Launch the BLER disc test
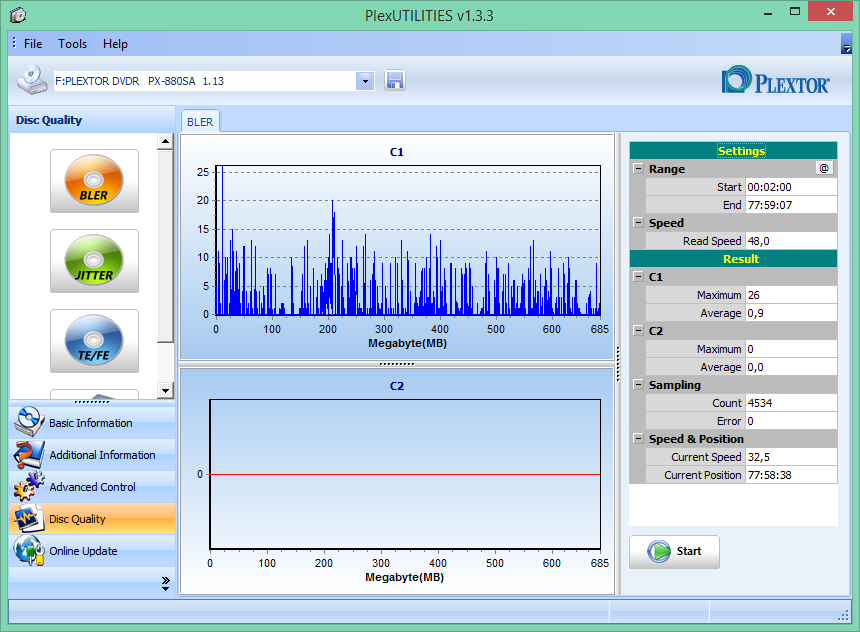860x632 pixels. (x=94, y=181)
